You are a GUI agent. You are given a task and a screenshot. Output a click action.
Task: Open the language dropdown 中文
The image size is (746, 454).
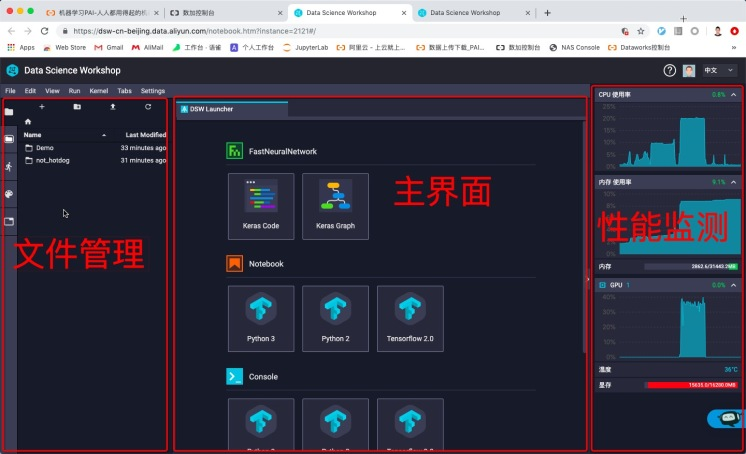tap(720, 70)
